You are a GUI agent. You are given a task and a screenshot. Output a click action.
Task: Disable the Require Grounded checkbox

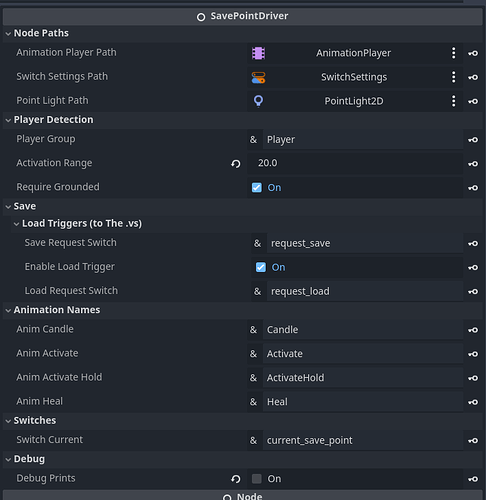pos(257,188)
